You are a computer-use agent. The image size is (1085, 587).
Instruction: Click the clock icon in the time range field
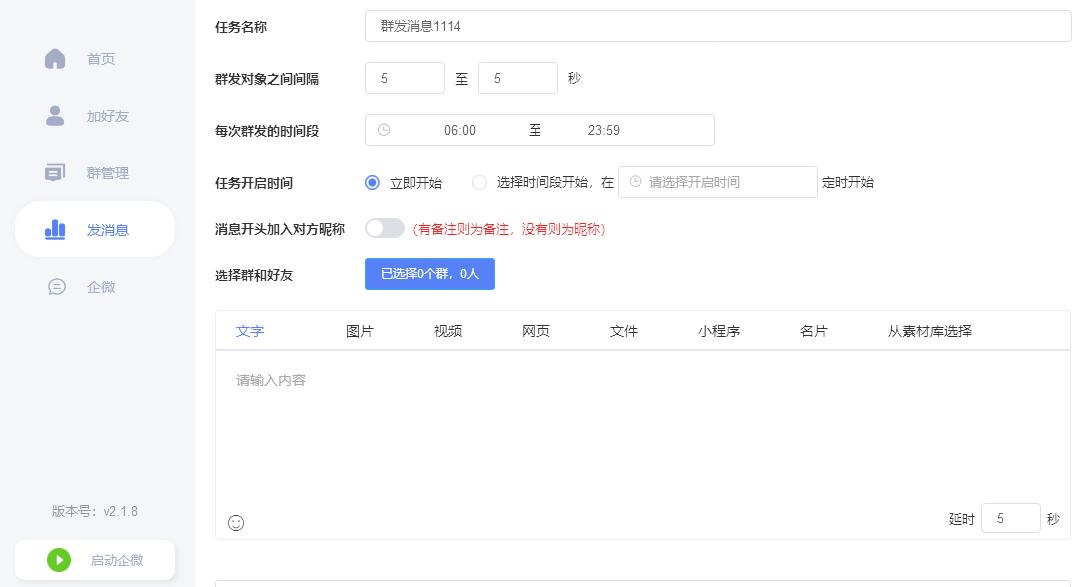(384, 130)
